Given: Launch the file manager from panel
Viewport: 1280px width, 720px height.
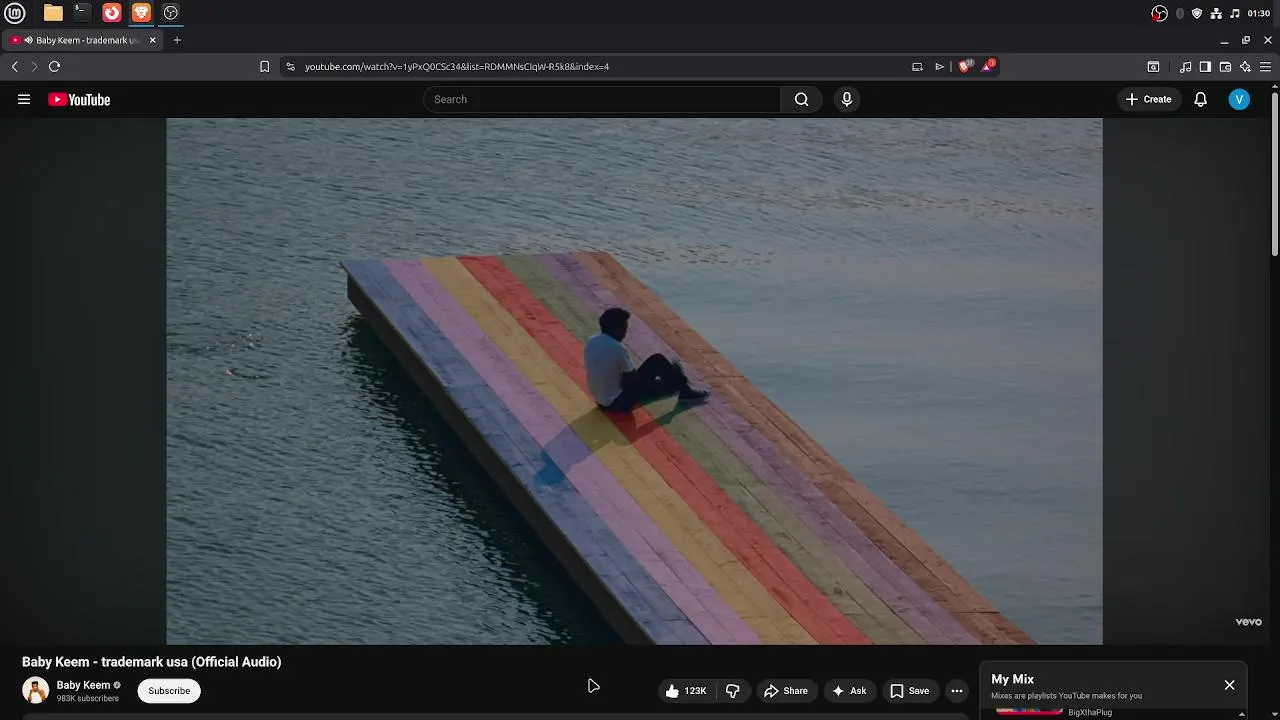Looking at the screenshot, I should 53,13.
